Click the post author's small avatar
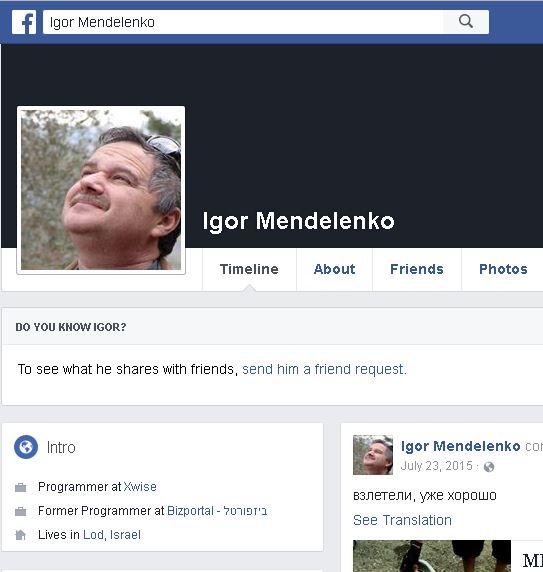 373,455
